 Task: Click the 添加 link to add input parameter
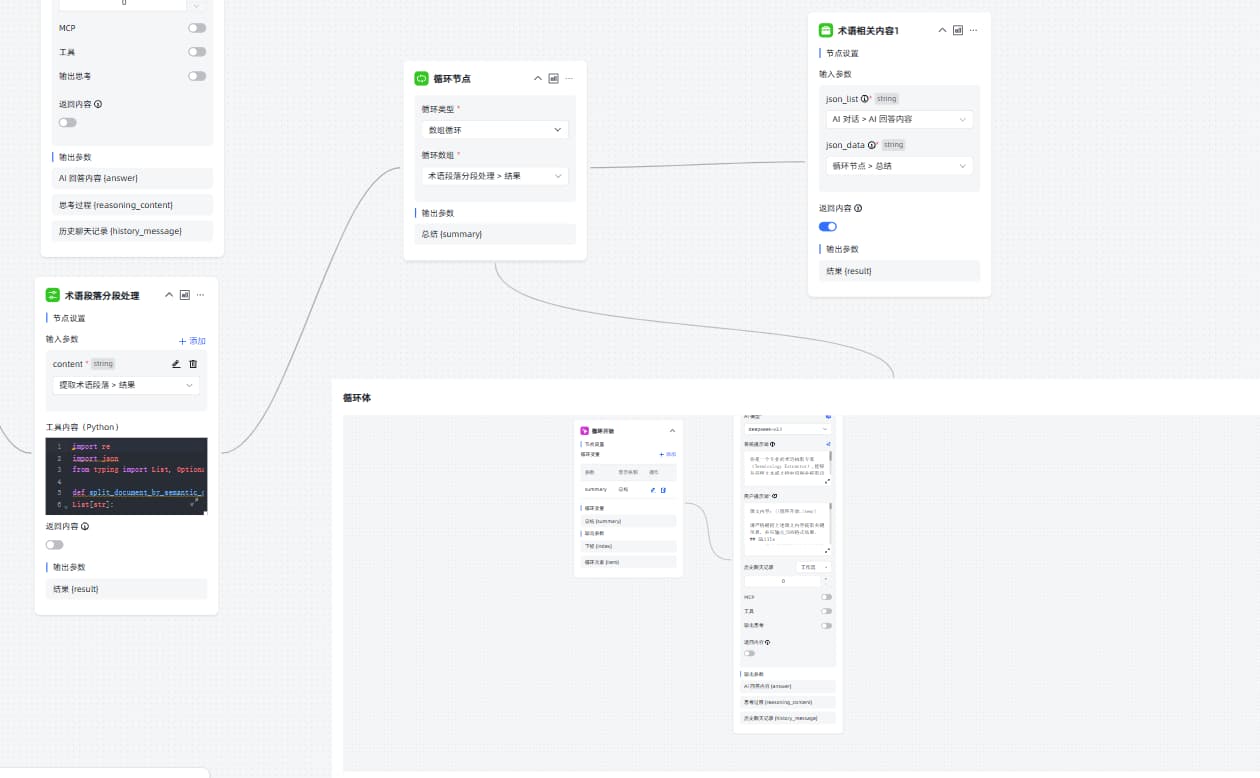(192, 341)
